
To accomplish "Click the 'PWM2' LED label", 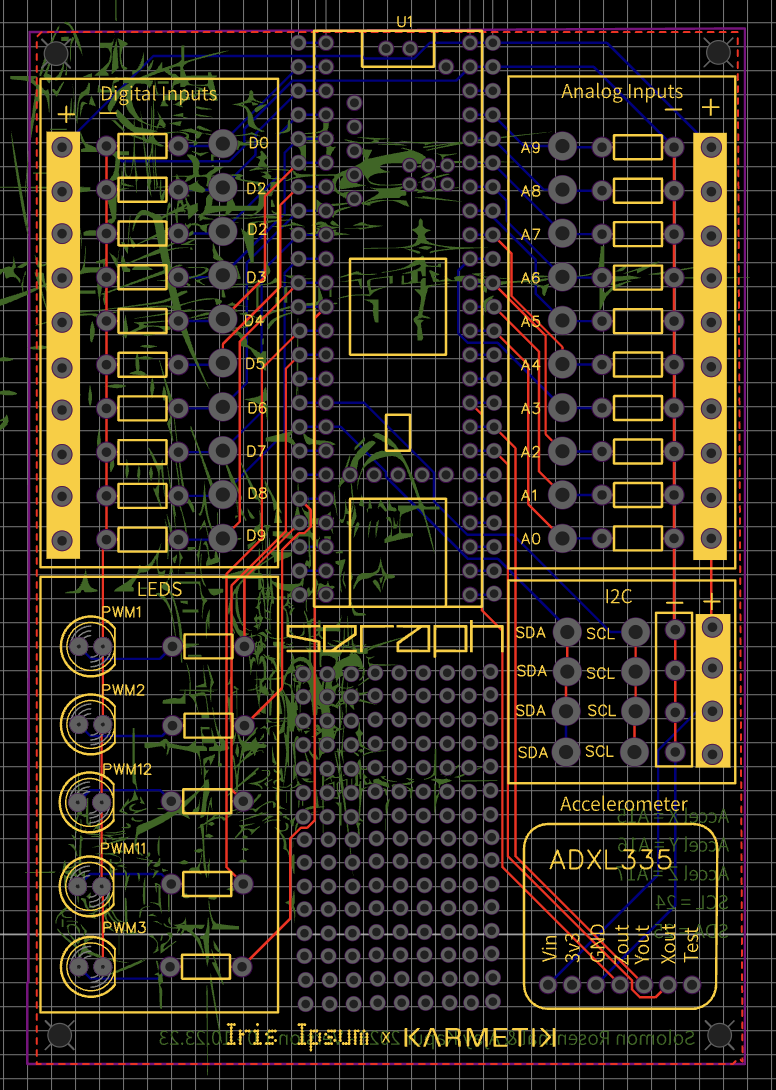I will pos(123,690).
